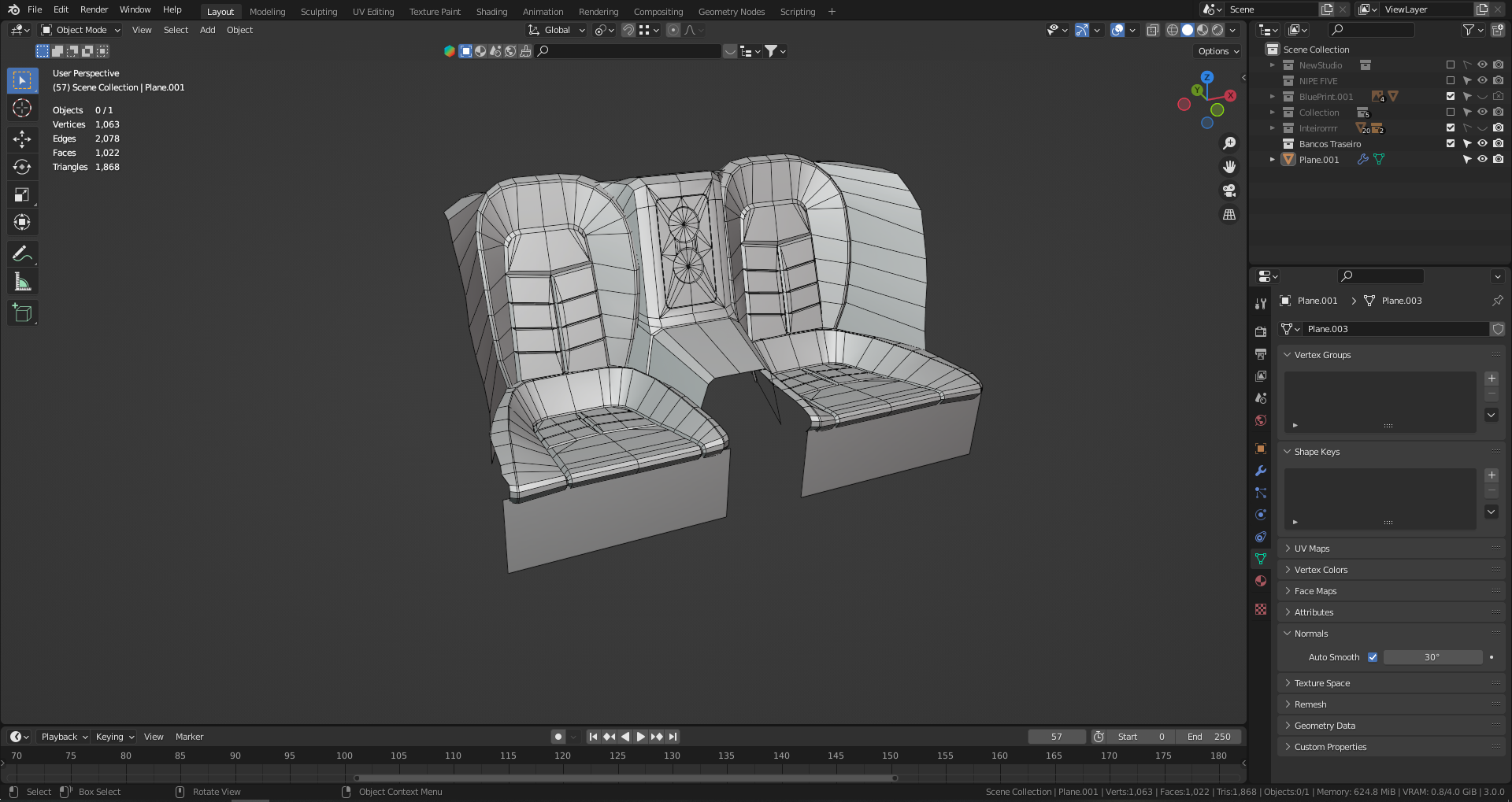
Task: Expand the Geometry Data panel
Action: [x=1325, y=726]
